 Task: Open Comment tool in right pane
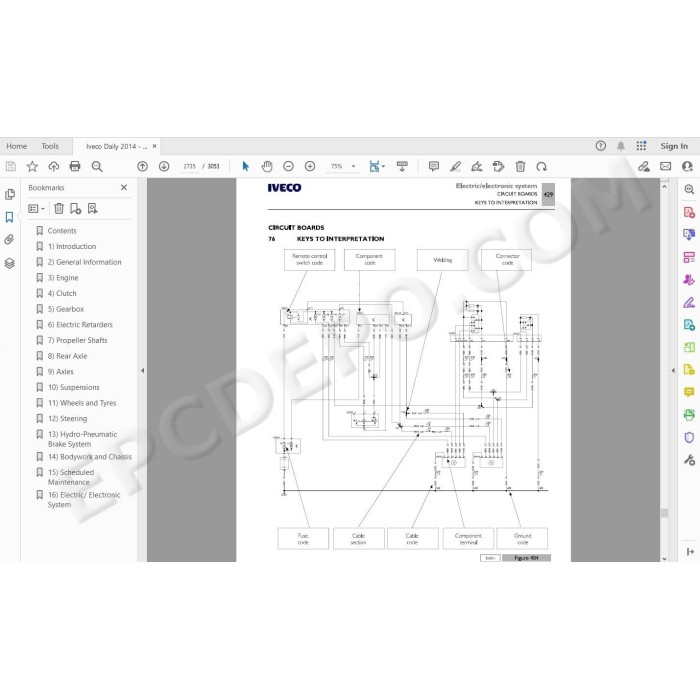click(x=689, y=392)
